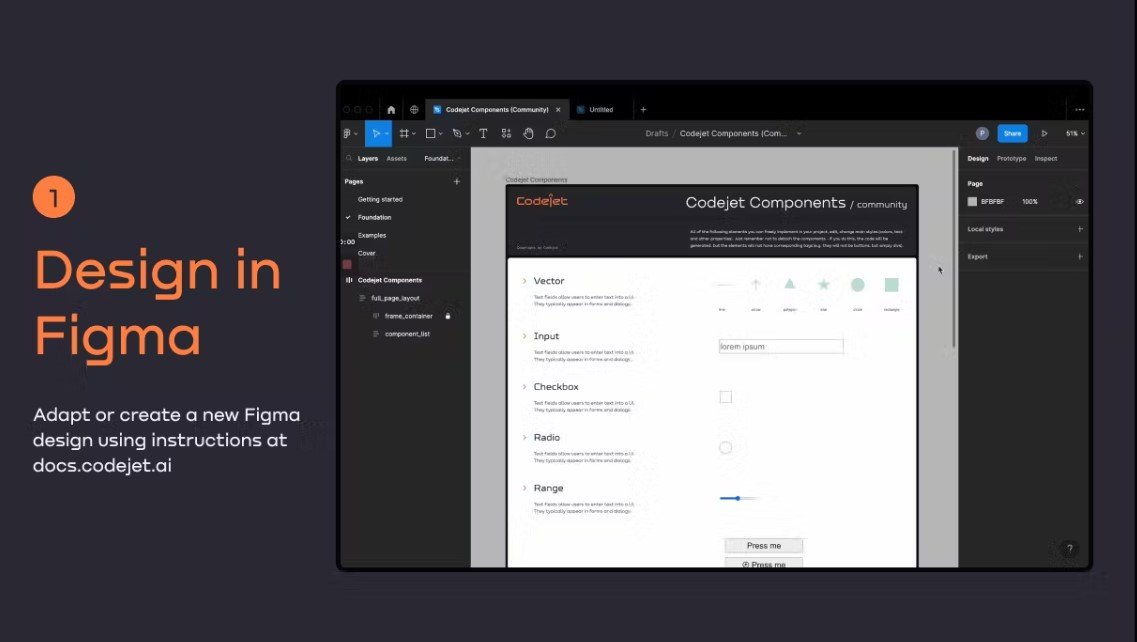Switch to the Untitled tab
Viewport: 1137px width, 642px height.
tap(601, 110)
